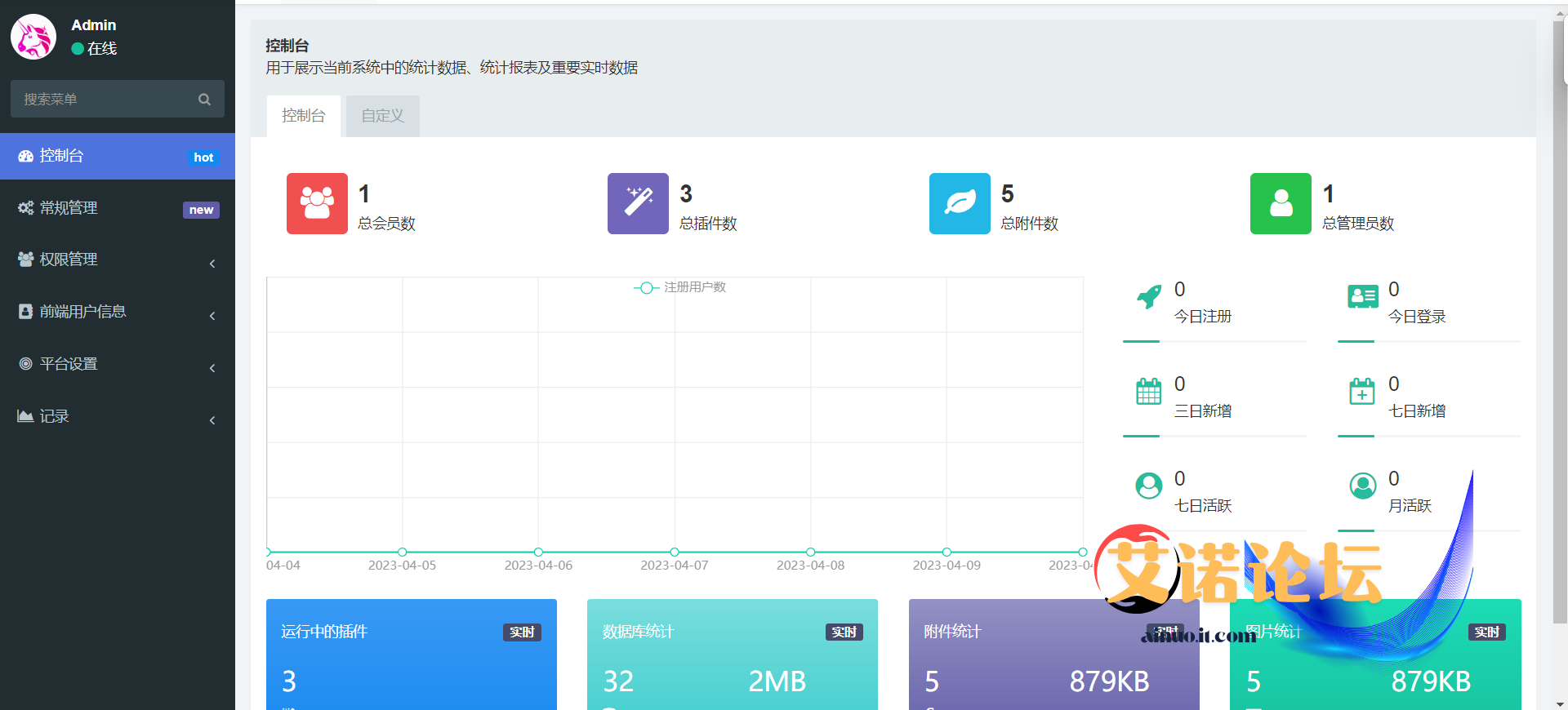Screen dimensions: 1568x710
Task: Open the 权限管理 sidebar menu
Action: coord(118,260)
